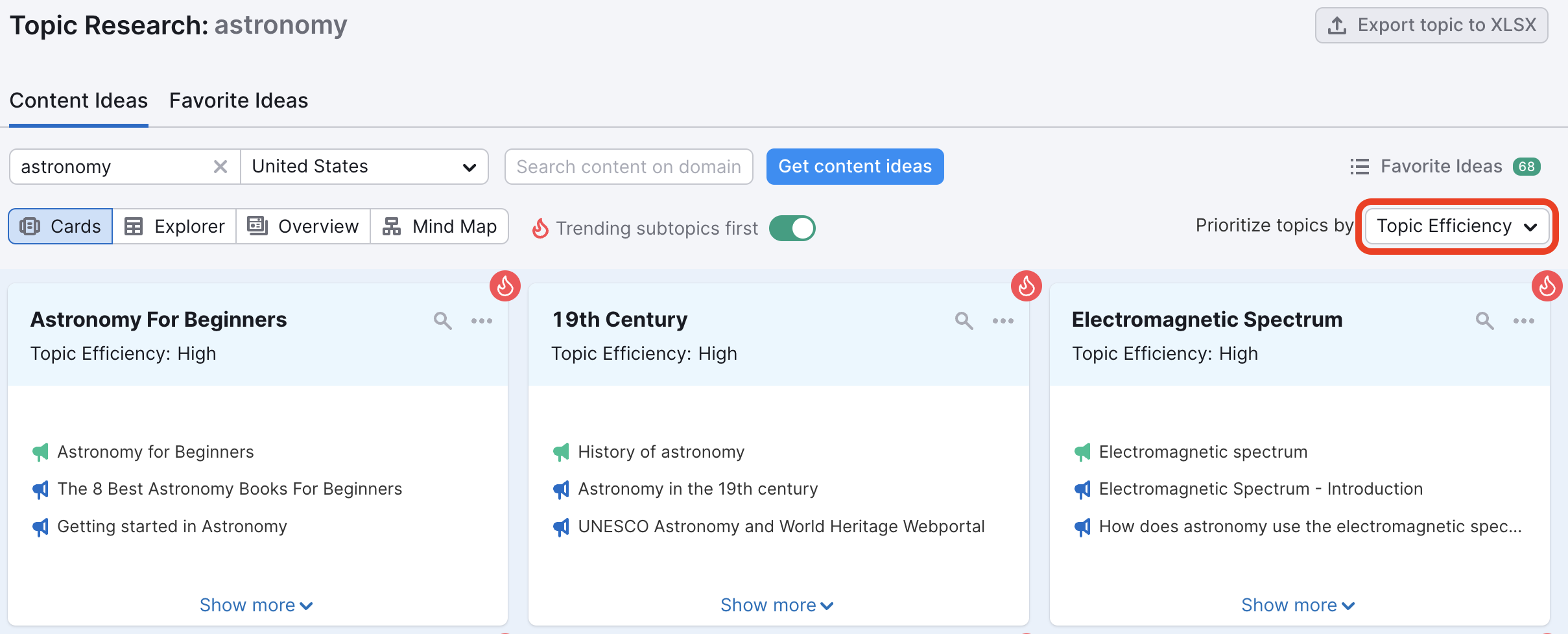Switch to Explorer view

coord(174,226)
